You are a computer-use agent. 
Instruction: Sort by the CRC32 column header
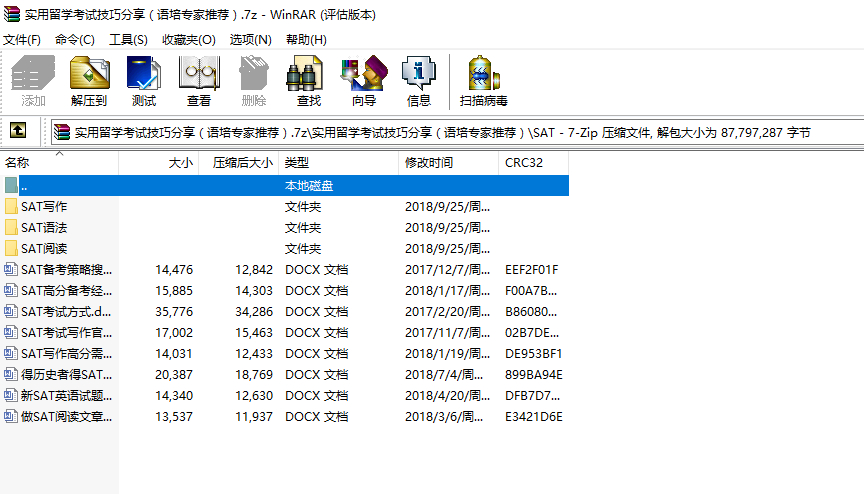click(x=533, y=162)
